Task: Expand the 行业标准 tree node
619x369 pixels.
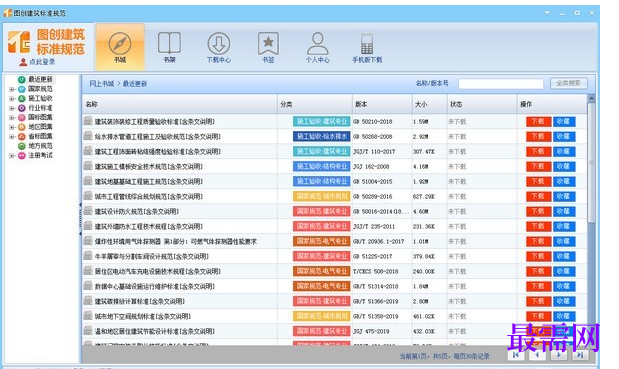Action: [x=12, y=108]
